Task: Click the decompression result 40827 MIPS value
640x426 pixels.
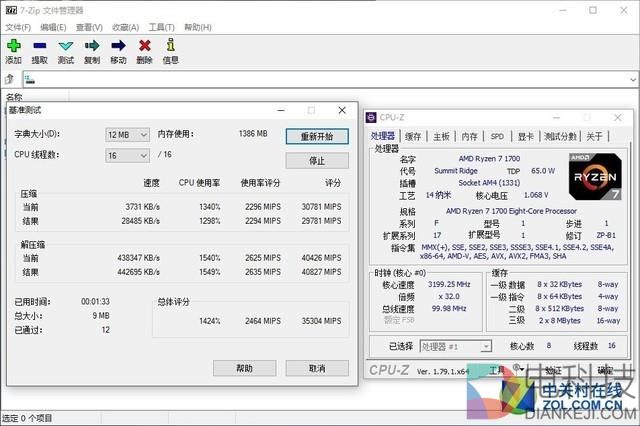Action: click(321, 272)
